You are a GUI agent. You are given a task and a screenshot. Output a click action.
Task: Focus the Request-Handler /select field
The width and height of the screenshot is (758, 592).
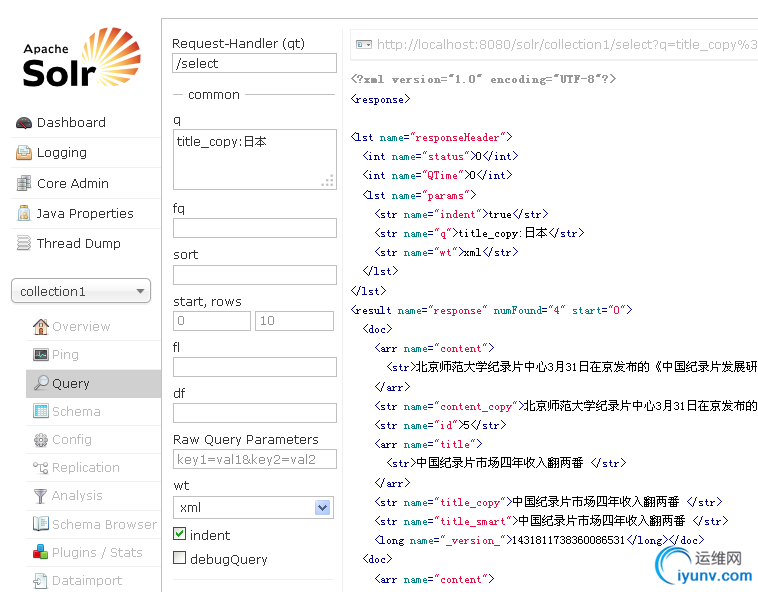(x=255, y=63)
